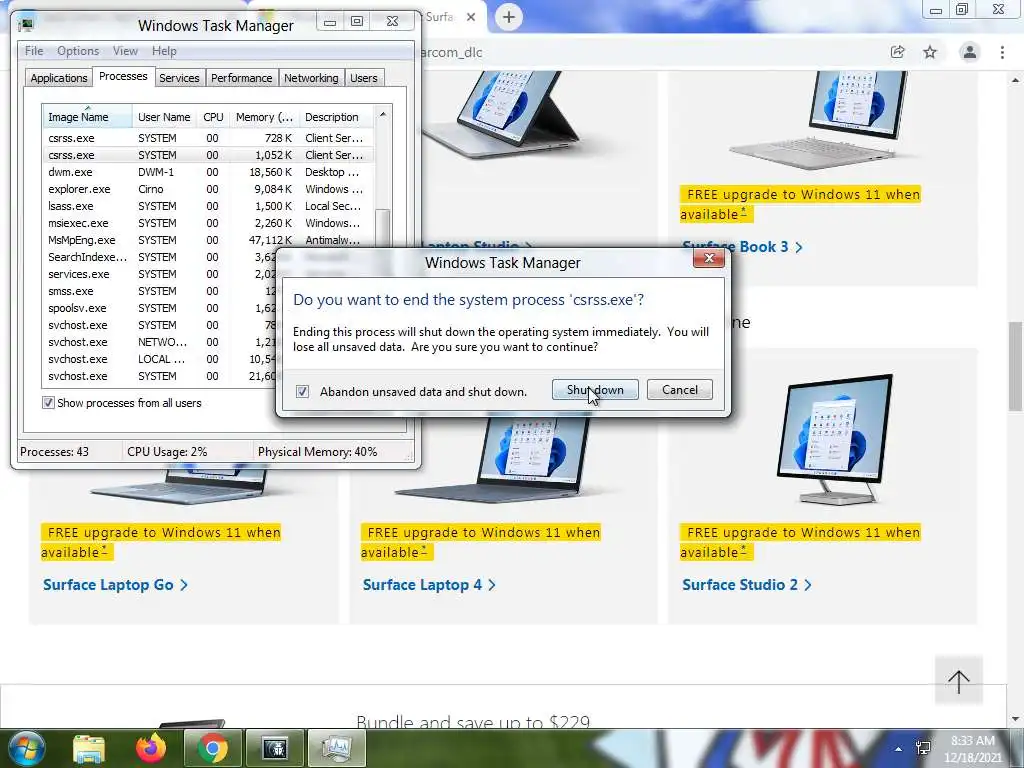Cancel the end process dialog
This screenshot has width=1024, height=768.
click(x=679, y=390)
